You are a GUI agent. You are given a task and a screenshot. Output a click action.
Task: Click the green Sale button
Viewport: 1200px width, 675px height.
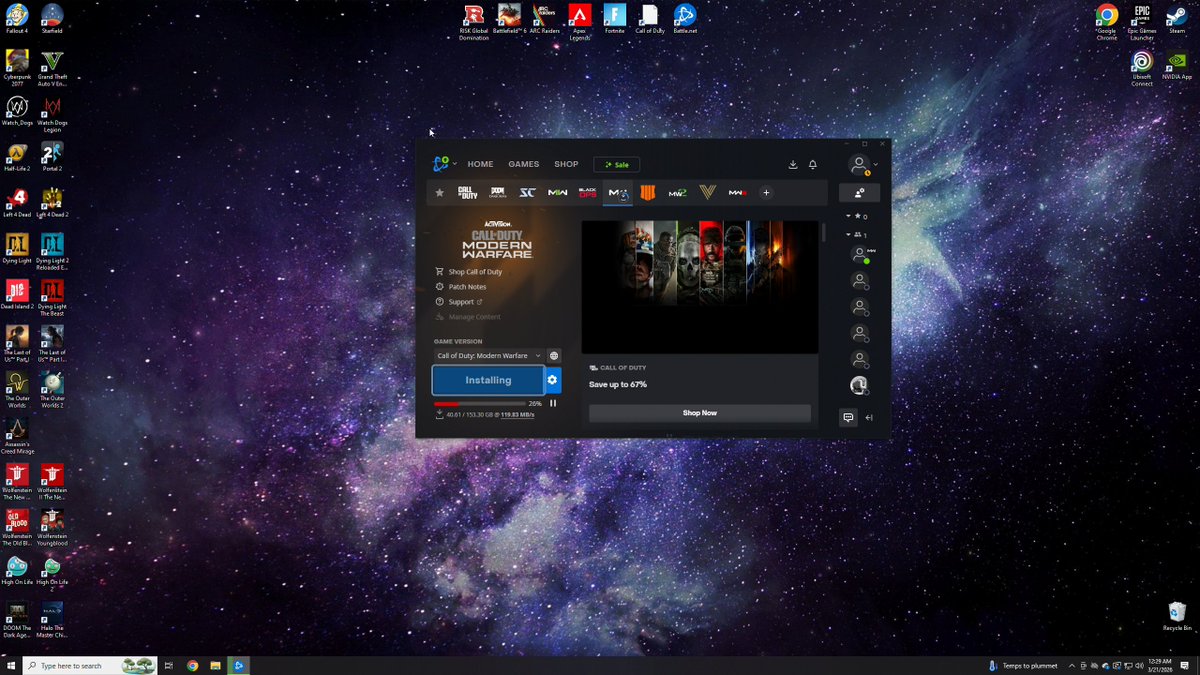616,164
